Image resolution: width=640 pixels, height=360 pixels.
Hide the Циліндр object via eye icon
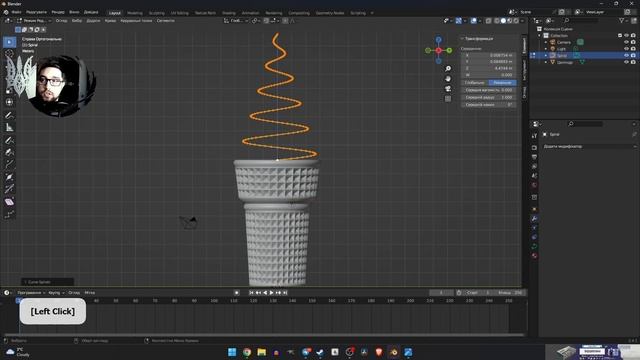pyautogui.click(x=627, y=62)
